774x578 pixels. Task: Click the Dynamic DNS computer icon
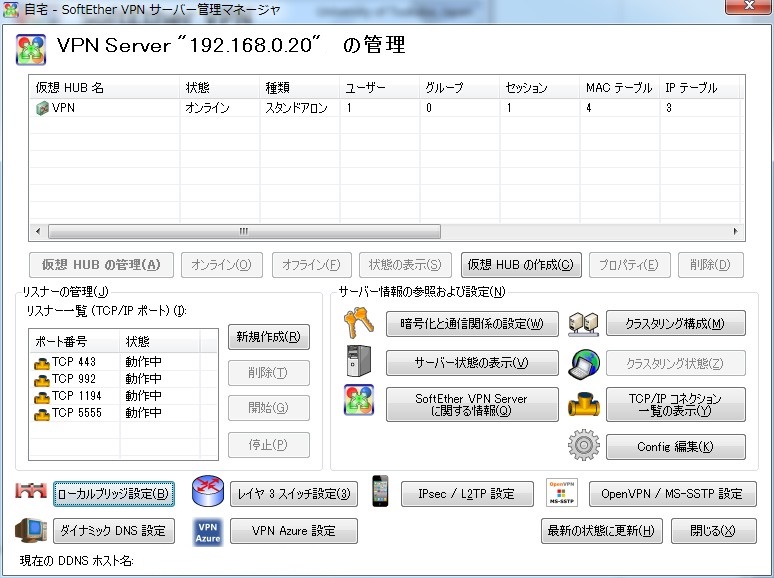tap(31, 530)
